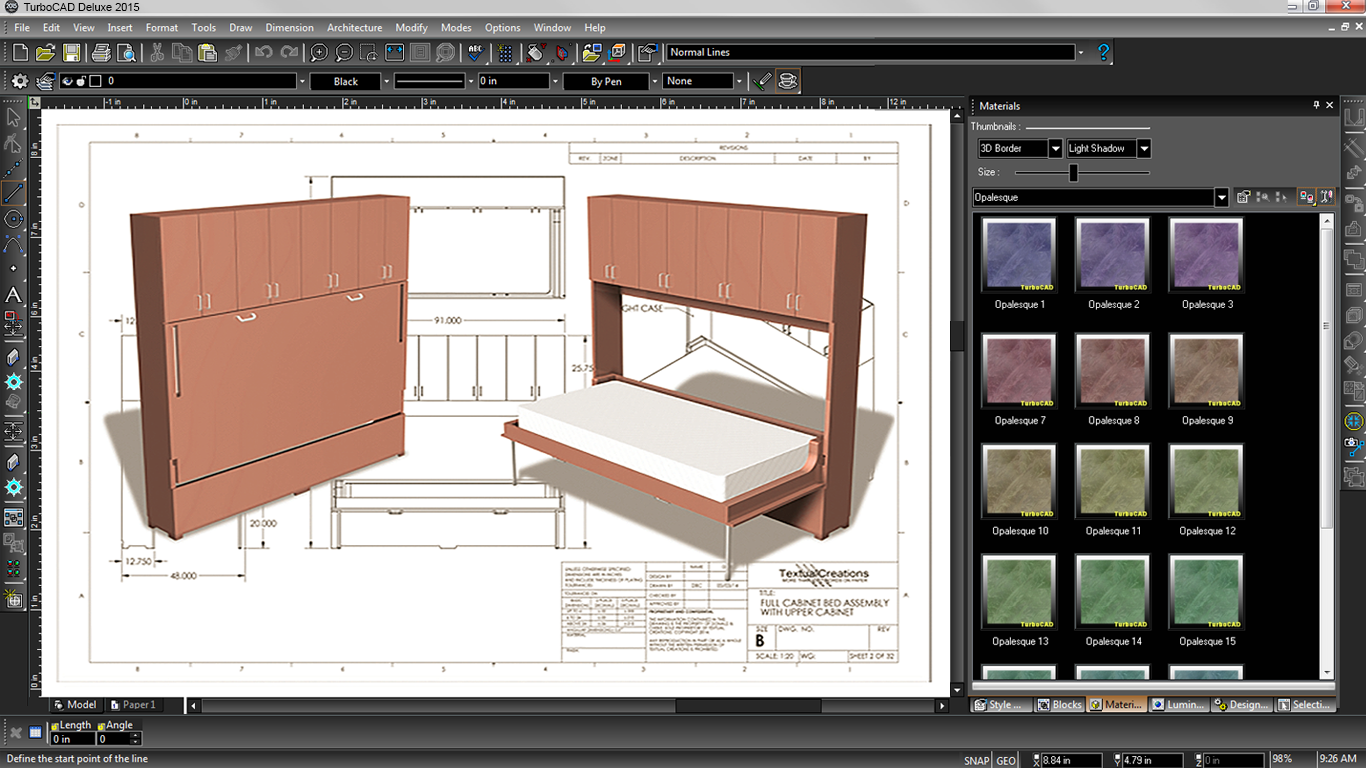Click the New document icon

[x=20, y=53]
